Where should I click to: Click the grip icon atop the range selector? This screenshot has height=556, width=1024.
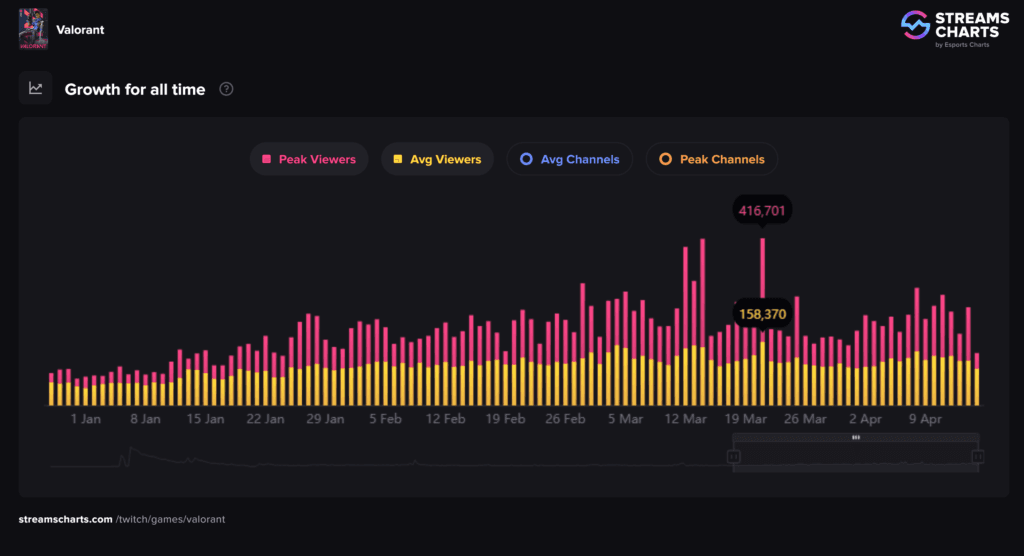click(856, 438)
